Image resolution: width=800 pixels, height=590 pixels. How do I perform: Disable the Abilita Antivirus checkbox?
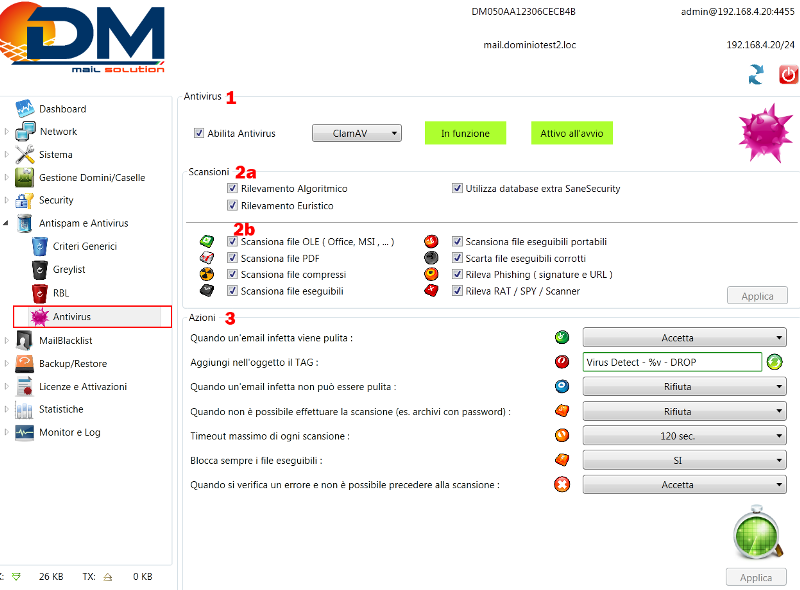pos(199,133)
